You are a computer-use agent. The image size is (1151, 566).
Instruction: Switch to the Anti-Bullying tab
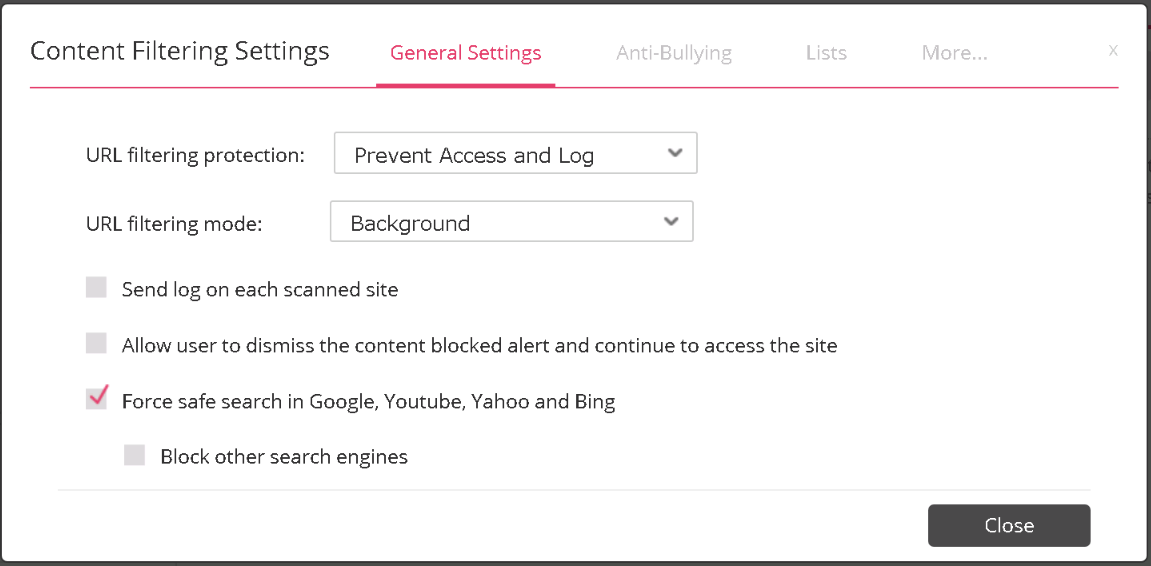673,53
